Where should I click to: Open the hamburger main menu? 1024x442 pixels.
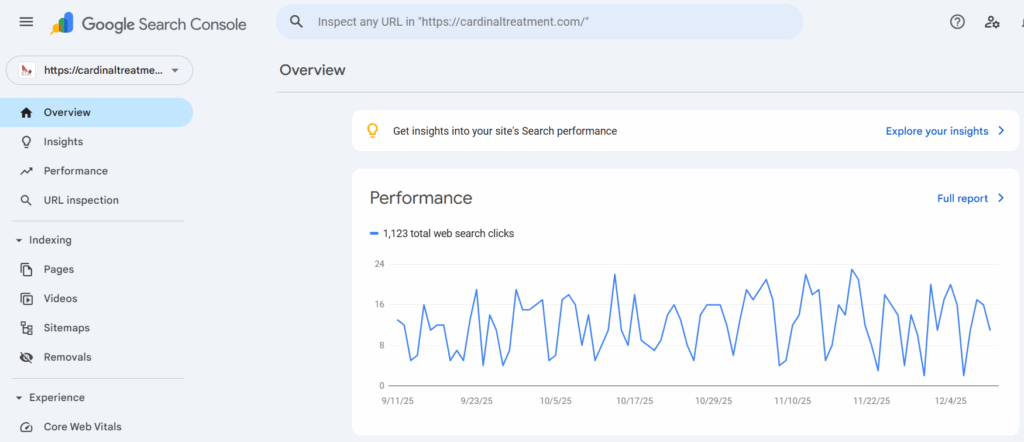[x=26, y=22]
